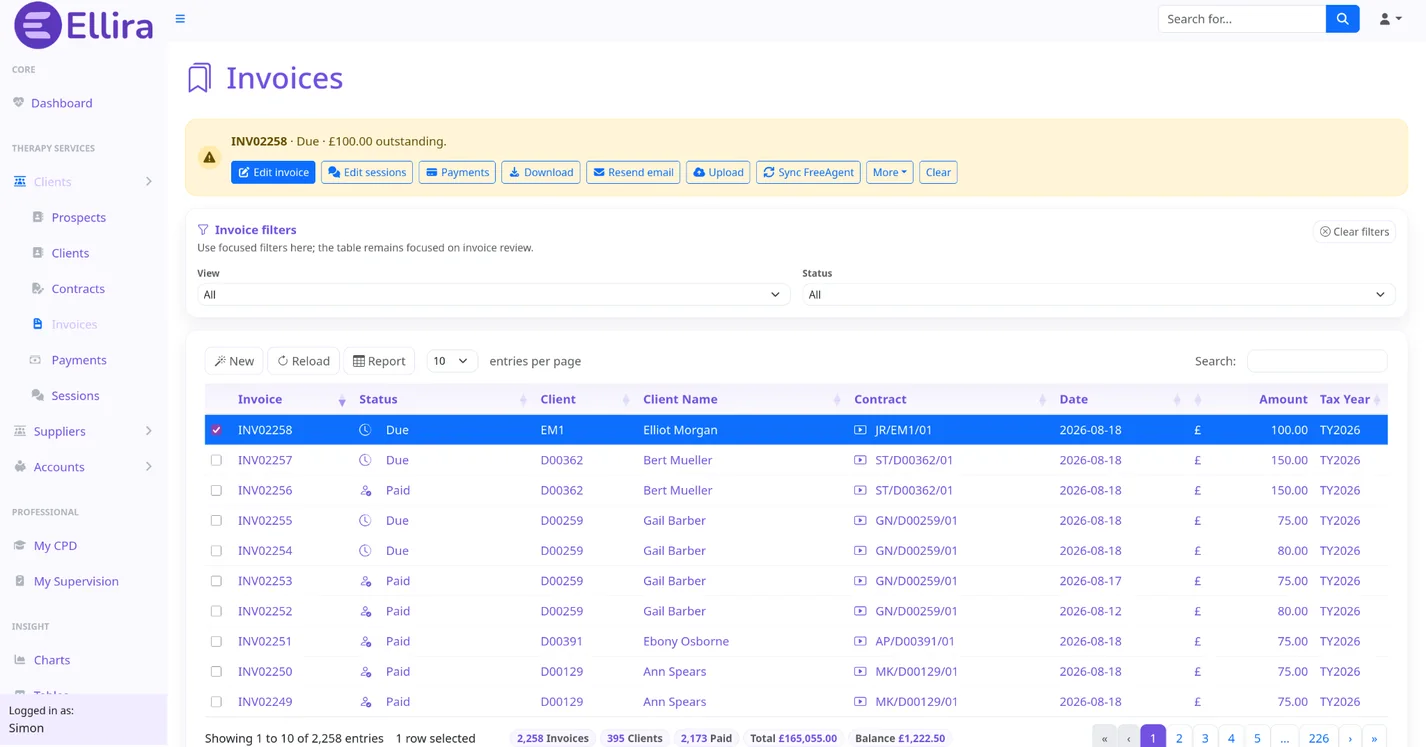Check the box for INV02255
Screen dimensions: 1426x747
point(216,520)
